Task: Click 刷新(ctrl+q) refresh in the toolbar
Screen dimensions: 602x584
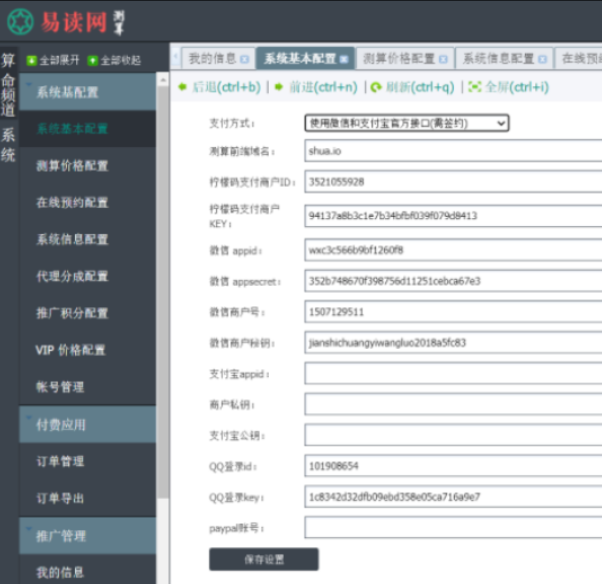Action: [412, 87]
